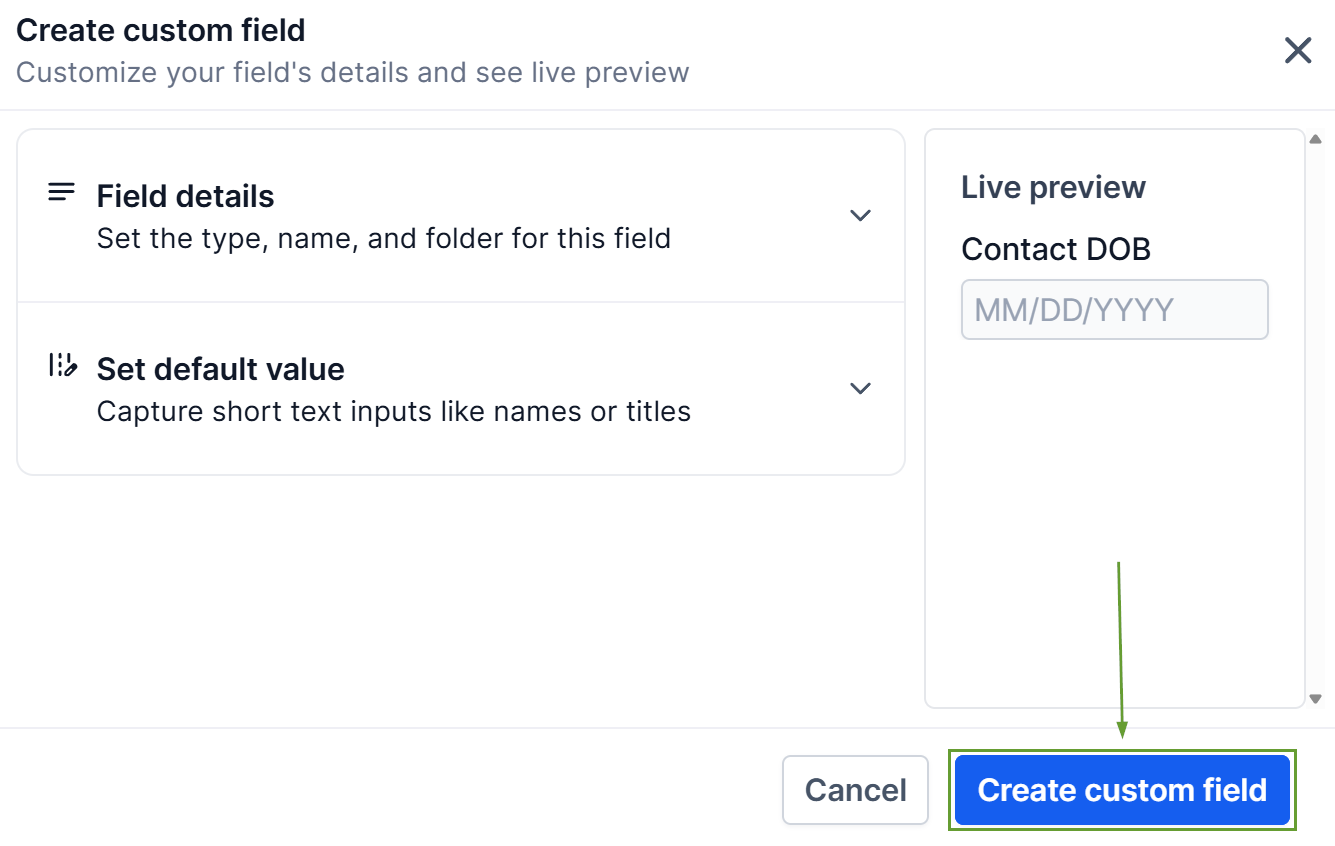The width and height of the screenshot is (1335, 846).
Task: Open the Set default value heading
Action: 220,369
